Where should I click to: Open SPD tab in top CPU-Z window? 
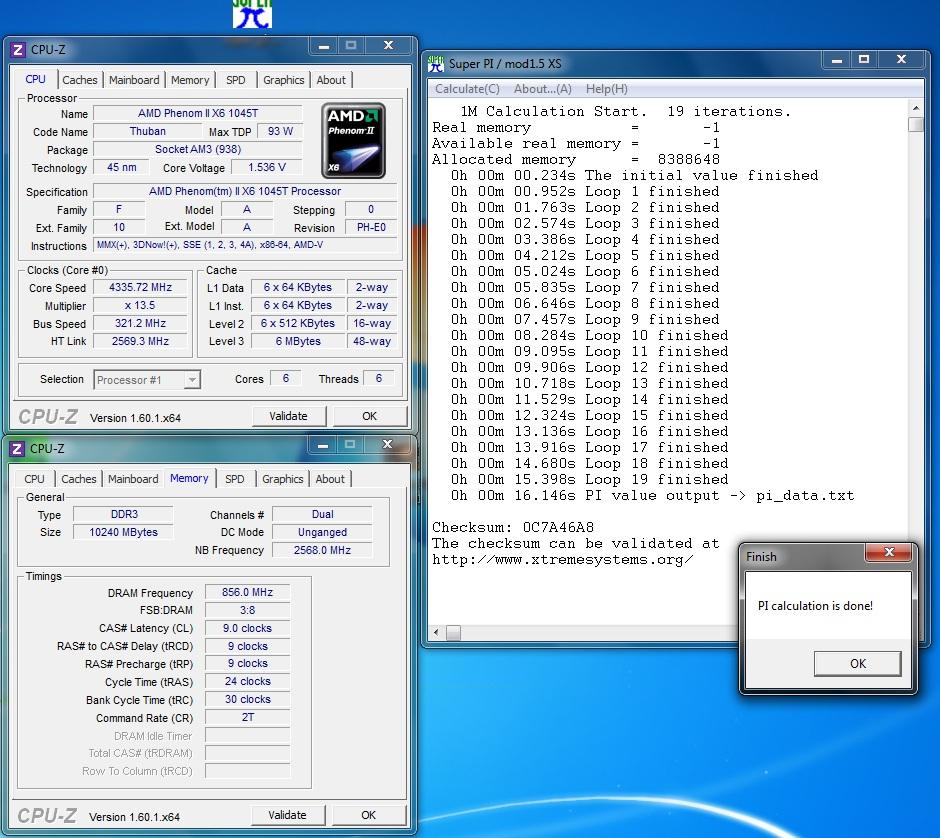coord(236,80)
